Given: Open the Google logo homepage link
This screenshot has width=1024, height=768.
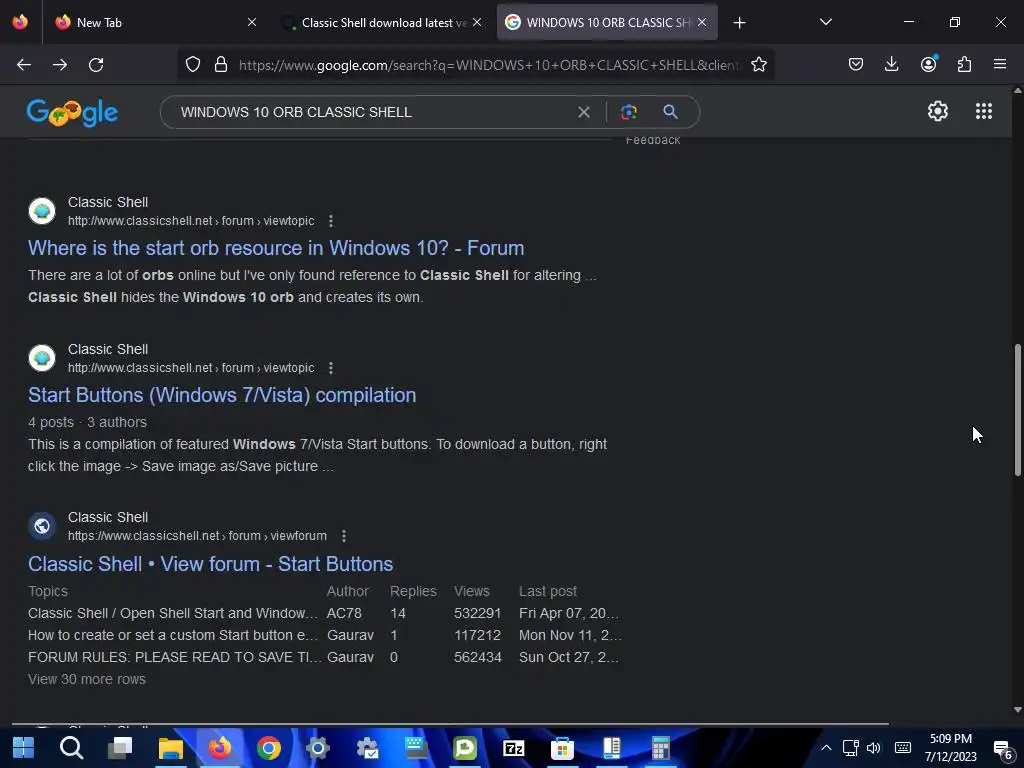Looking at the screenshot, I should (x=72, y=112).
